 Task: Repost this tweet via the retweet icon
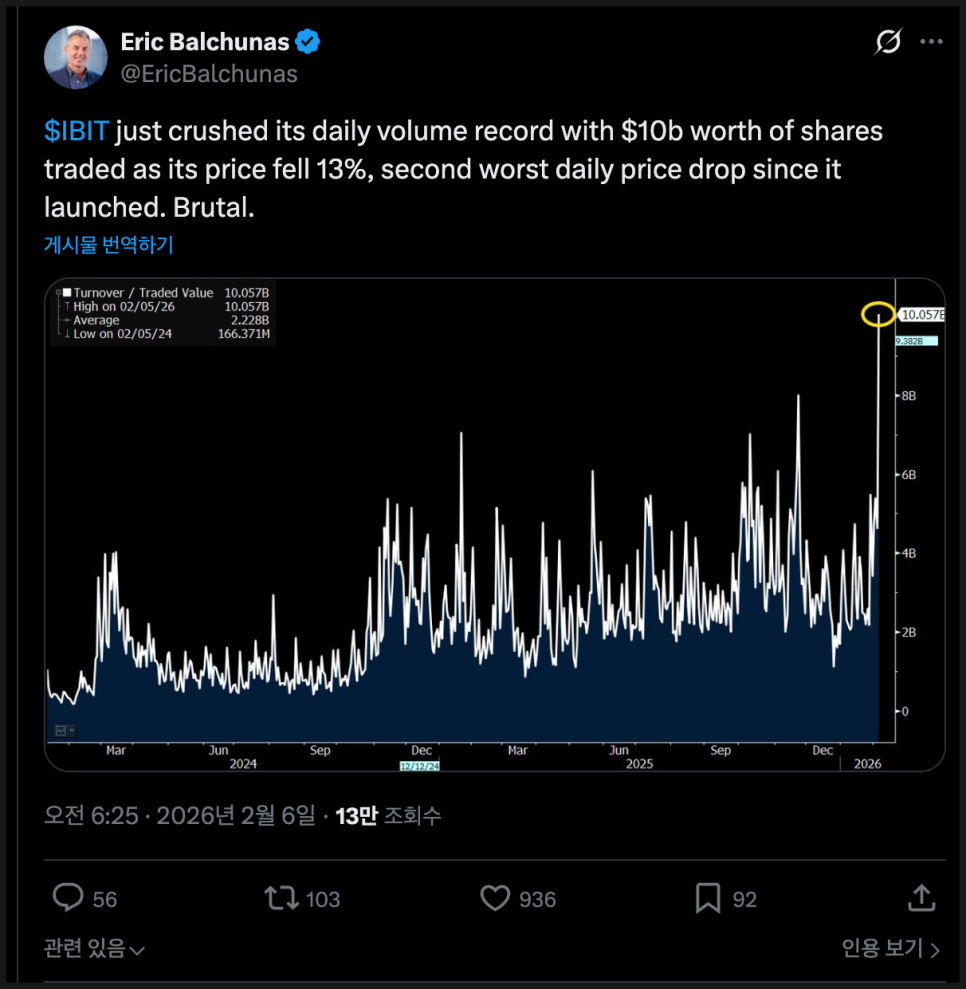coord(281,898)
